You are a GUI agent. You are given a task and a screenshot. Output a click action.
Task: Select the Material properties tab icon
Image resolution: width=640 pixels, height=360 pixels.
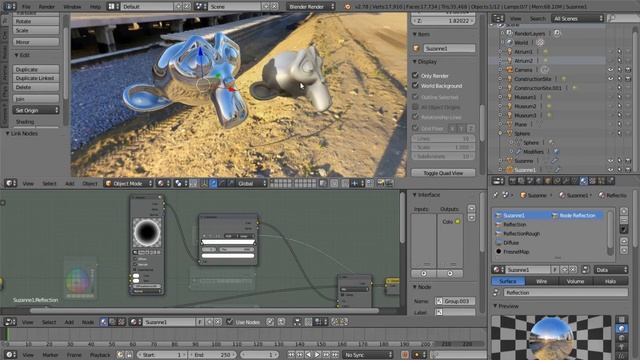[x=584, y=181]
